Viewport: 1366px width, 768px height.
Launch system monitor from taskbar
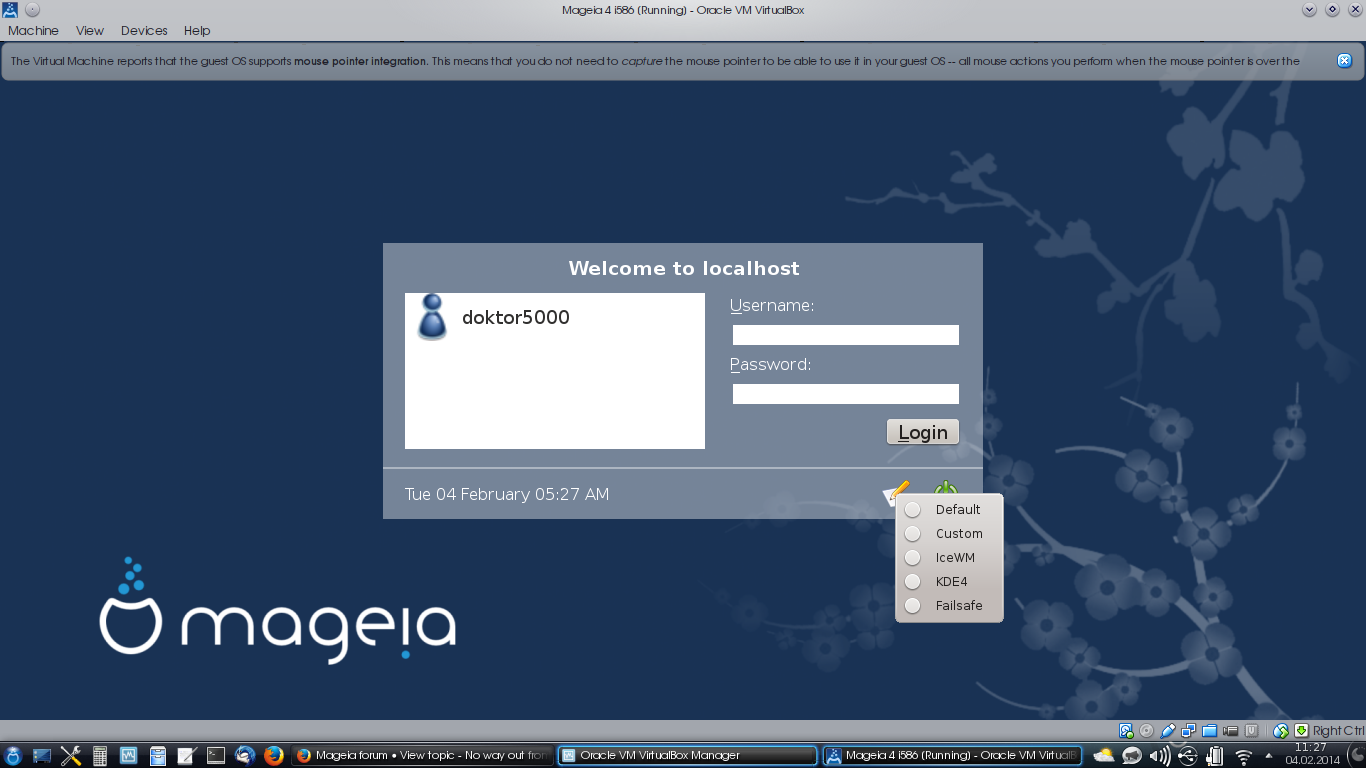129,756
